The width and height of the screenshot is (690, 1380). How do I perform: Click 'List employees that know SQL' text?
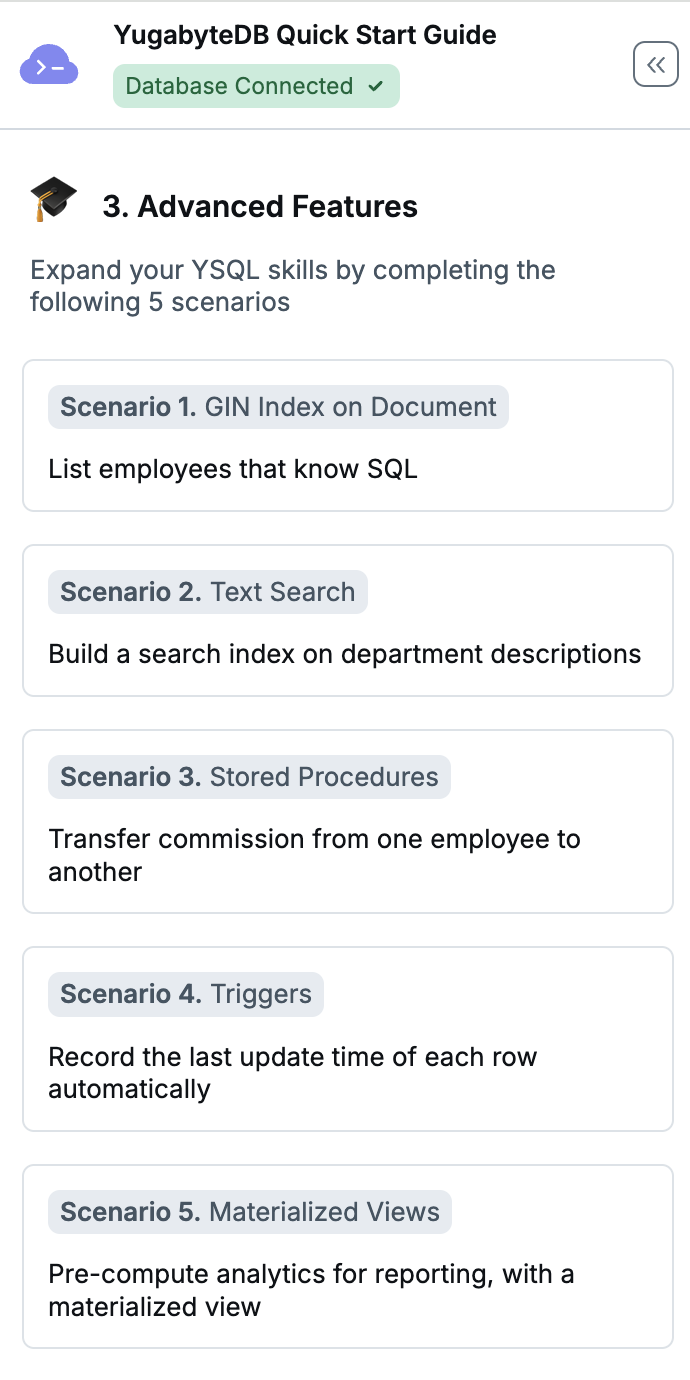(233, 469)
